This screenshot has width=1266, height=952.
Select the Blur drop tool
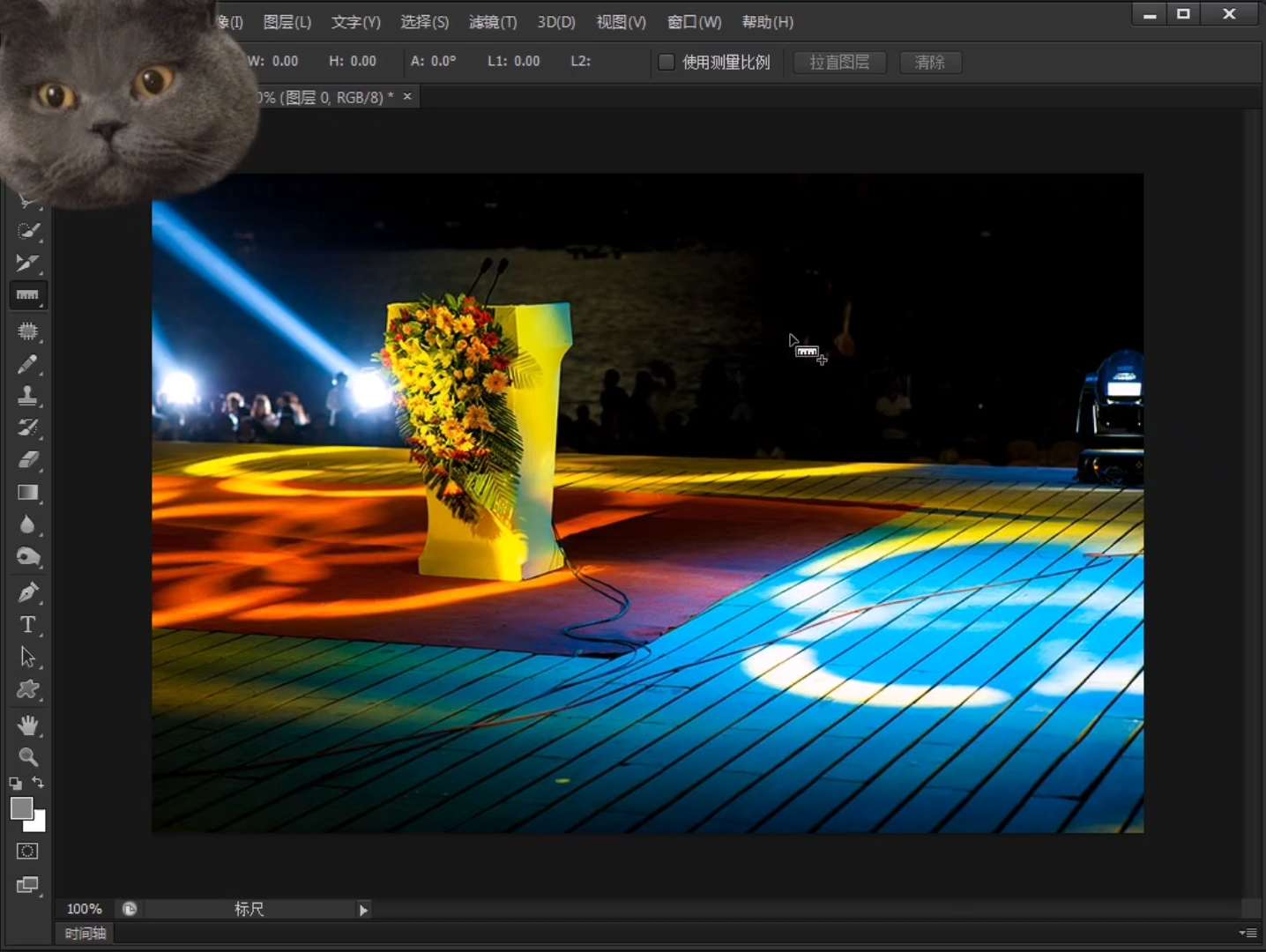point(27,524)
